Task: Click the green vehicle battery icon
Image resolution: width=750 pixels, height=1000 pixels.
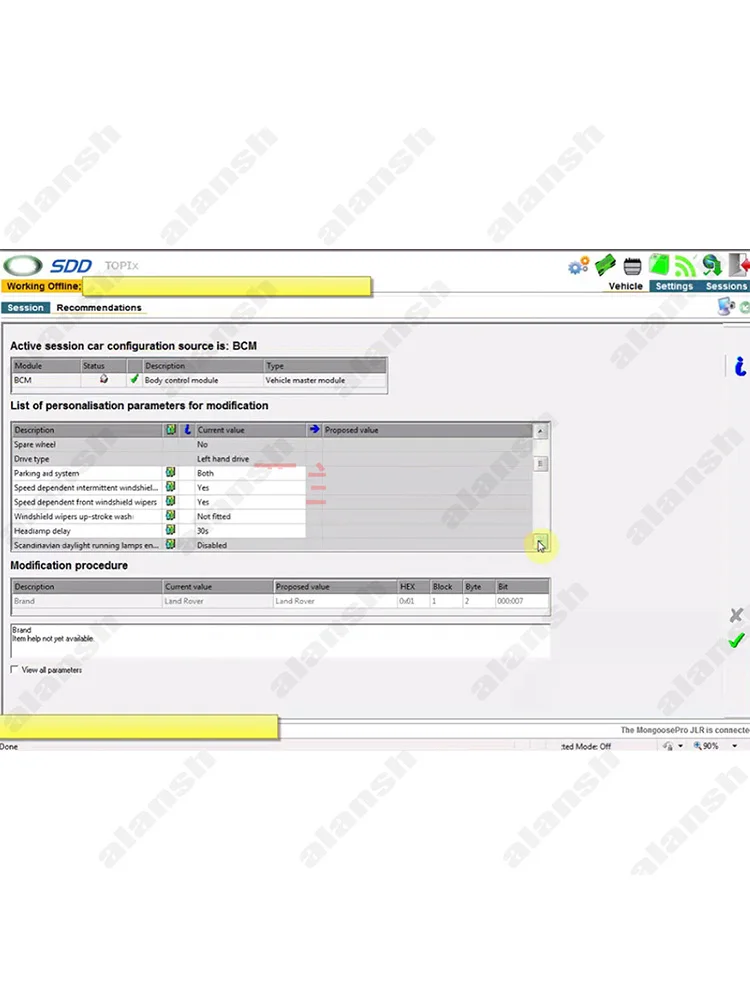Action: click(x=659, y=265)
